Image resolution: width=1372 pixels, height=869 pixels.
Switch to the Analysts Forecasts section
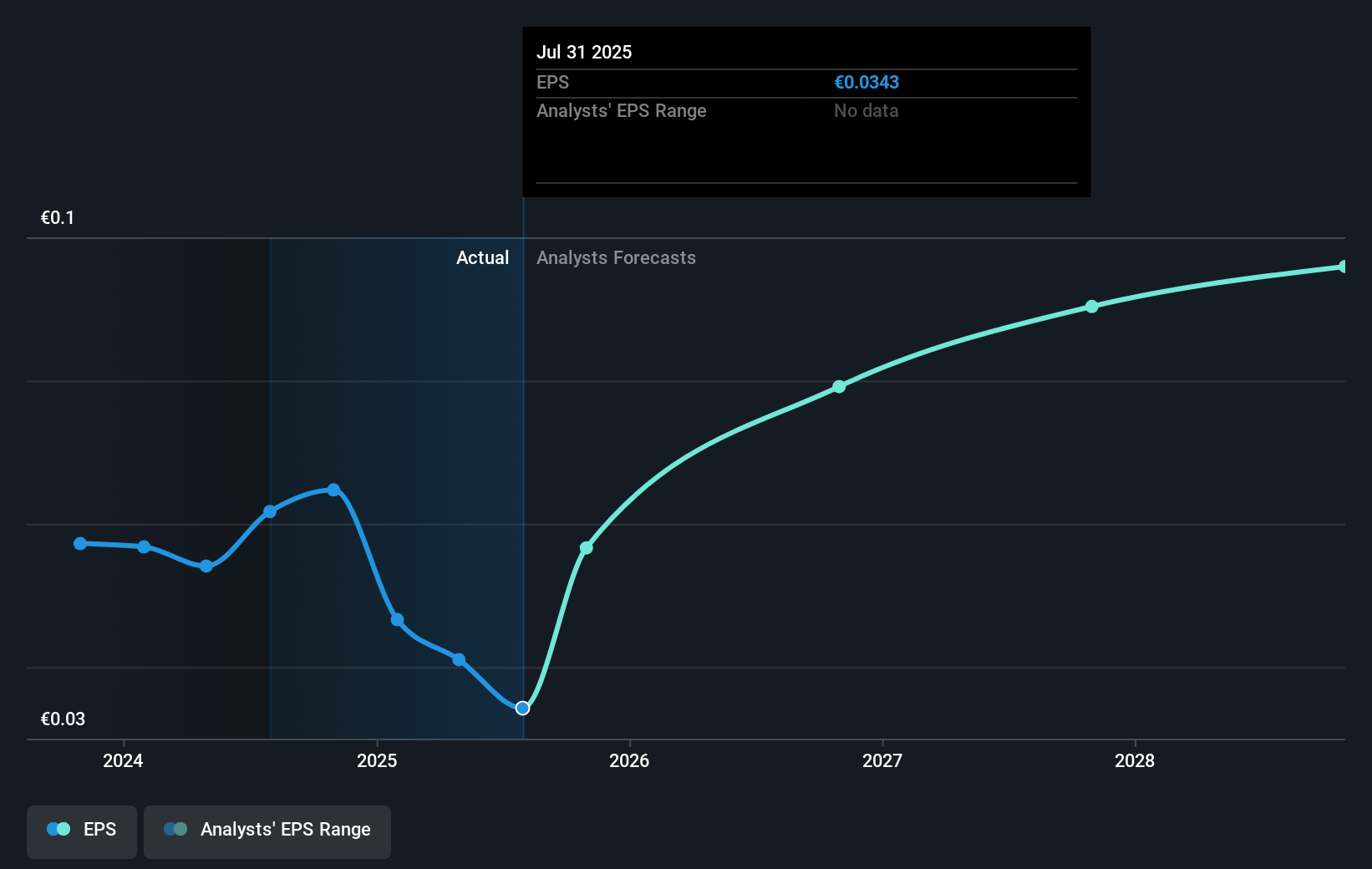pyautogui.click(x=617, y=257)
